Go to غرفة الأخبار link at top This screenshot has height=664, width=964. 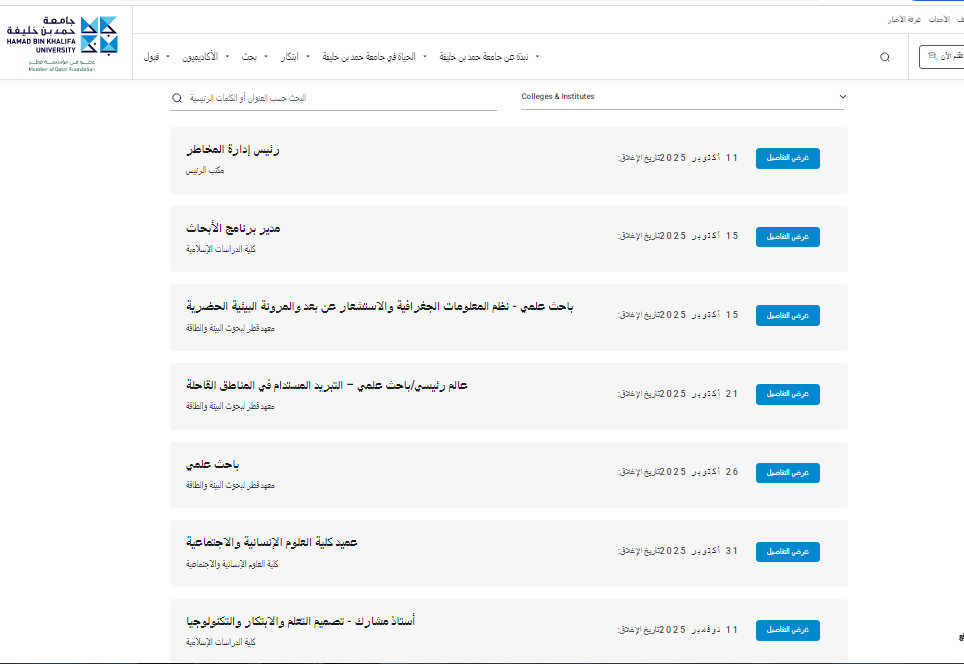click(904, 19)
